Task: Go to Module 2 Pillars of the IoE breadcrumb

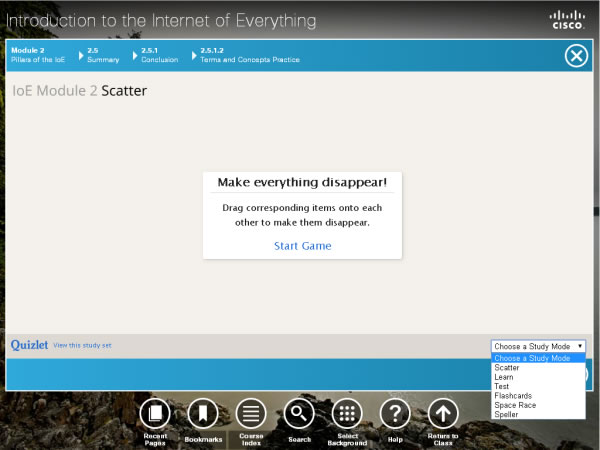Action: [x=36, y=55]
